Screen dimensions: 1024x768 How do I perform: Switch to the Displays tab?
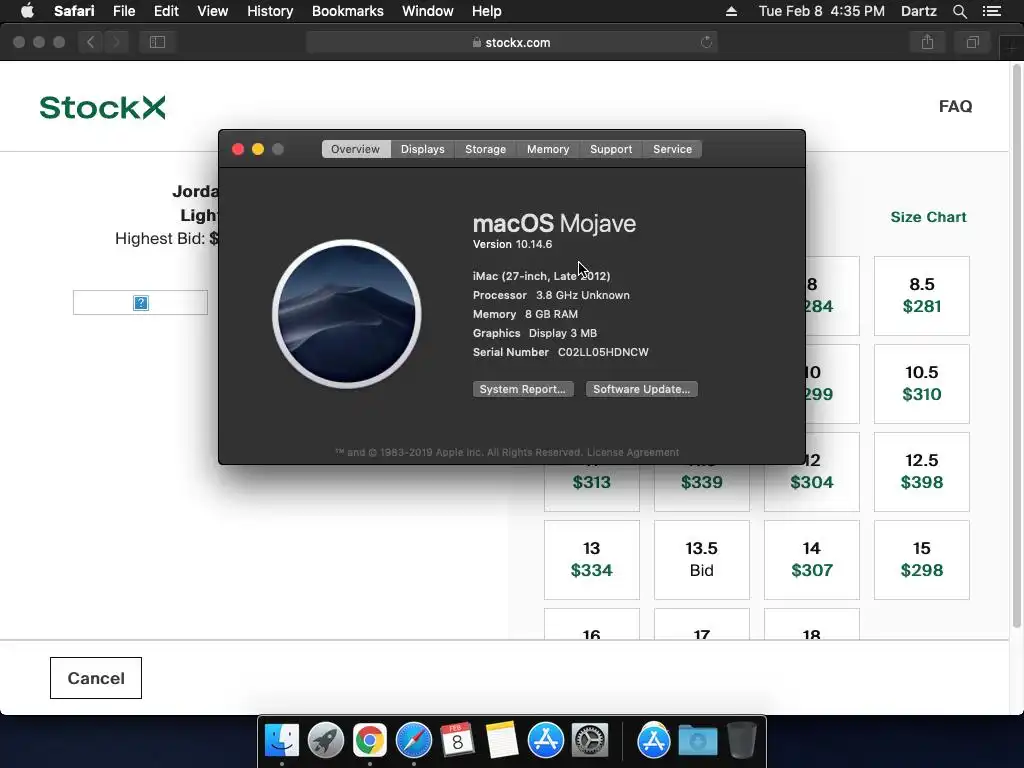click(x=423, y=149)
